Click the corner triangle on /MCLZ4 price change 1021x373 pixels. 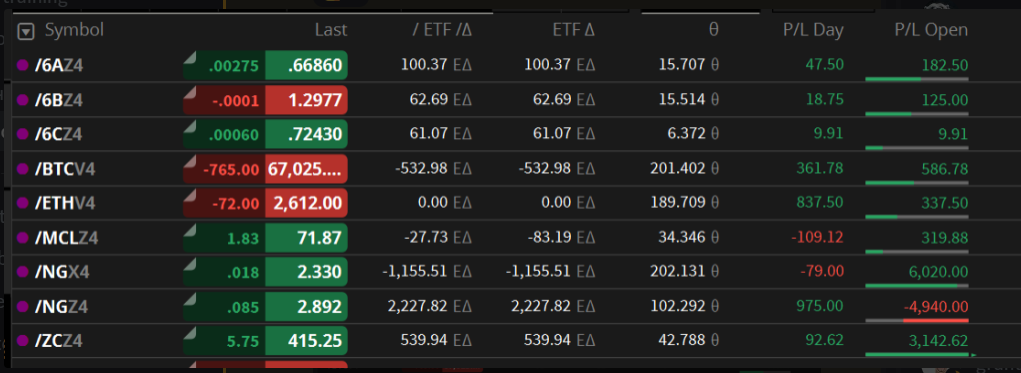coord(190,230)
